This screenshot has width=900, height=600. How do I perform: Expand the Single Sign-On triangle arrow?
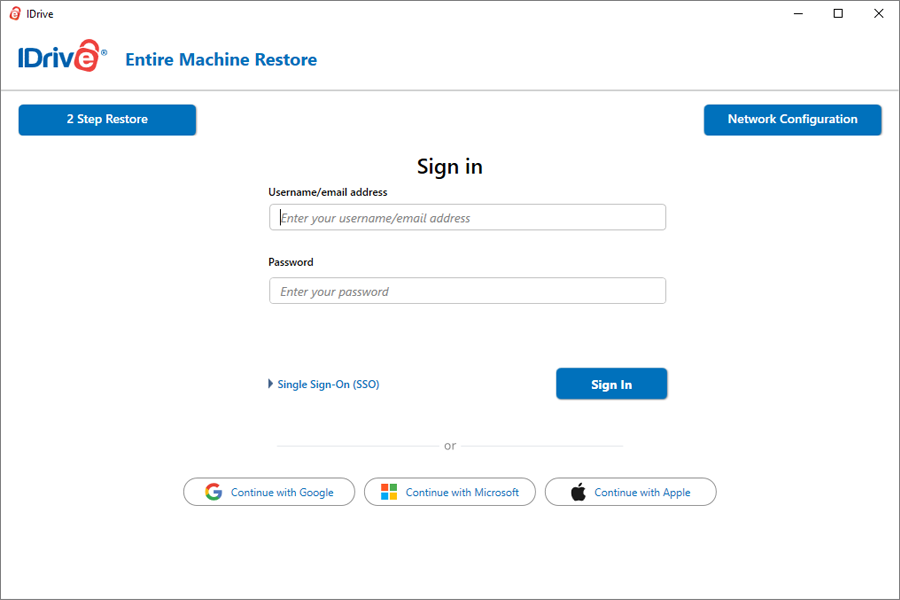tap(270, 384)
